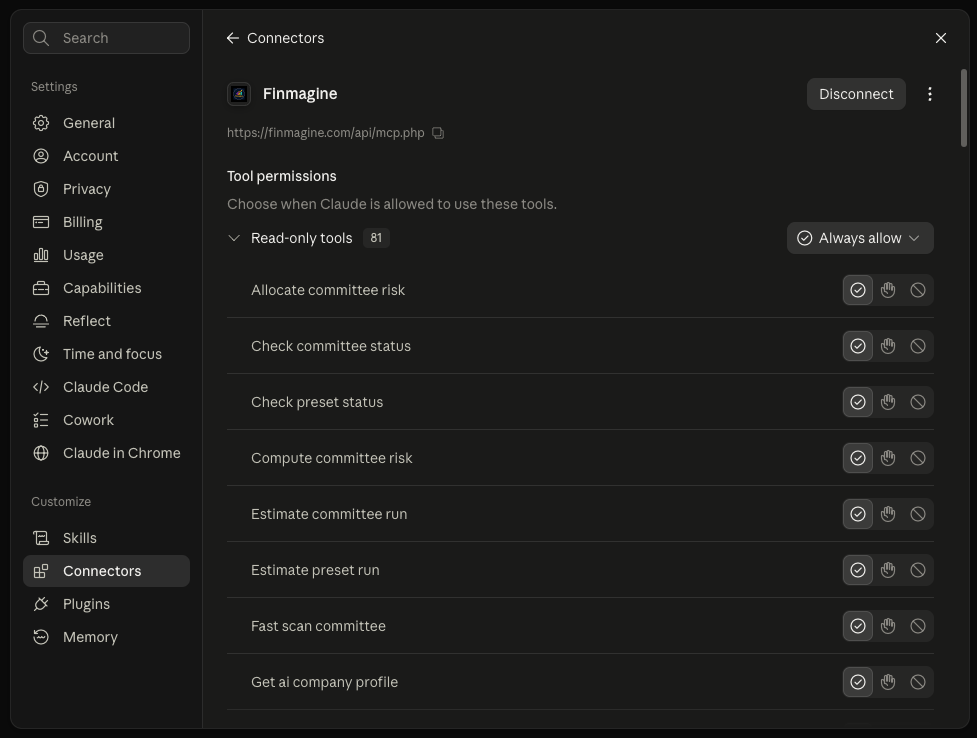
Task: Open the Finmagine more options menu
Action: pos(930,94)
